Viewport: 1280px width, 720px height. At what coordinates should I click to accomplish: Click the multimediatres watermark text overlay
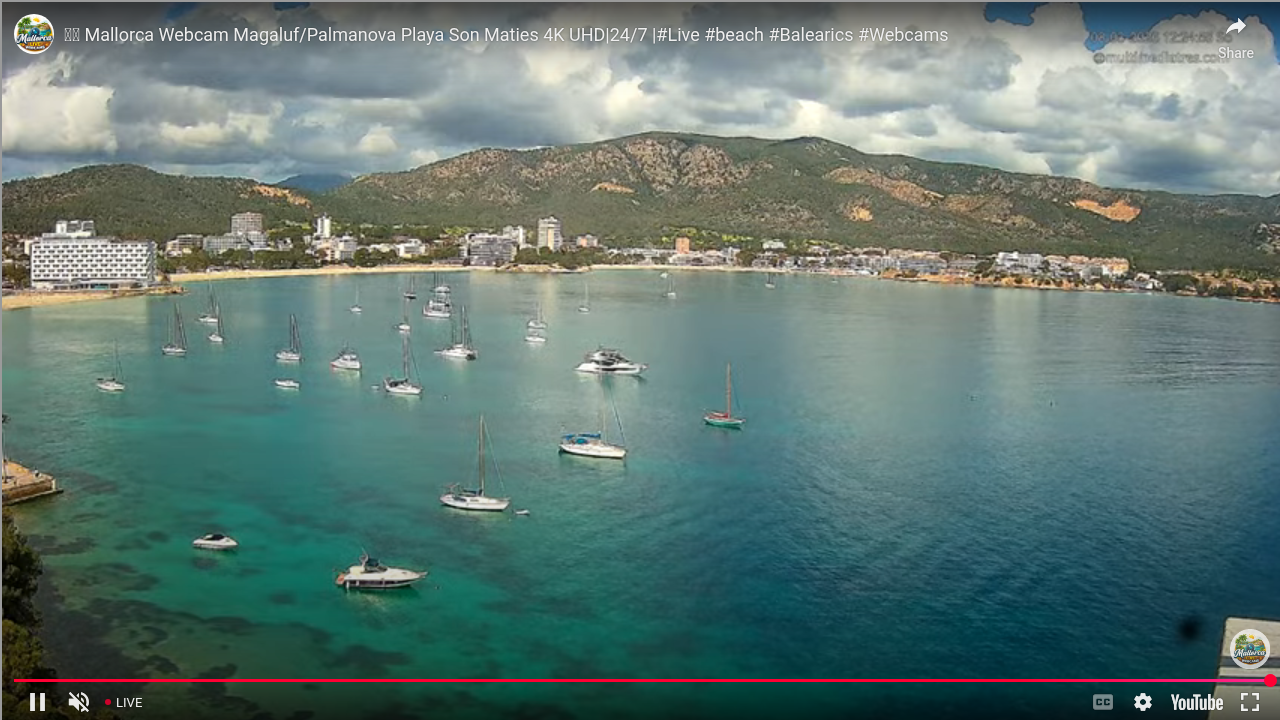(x=1160, y=58)
